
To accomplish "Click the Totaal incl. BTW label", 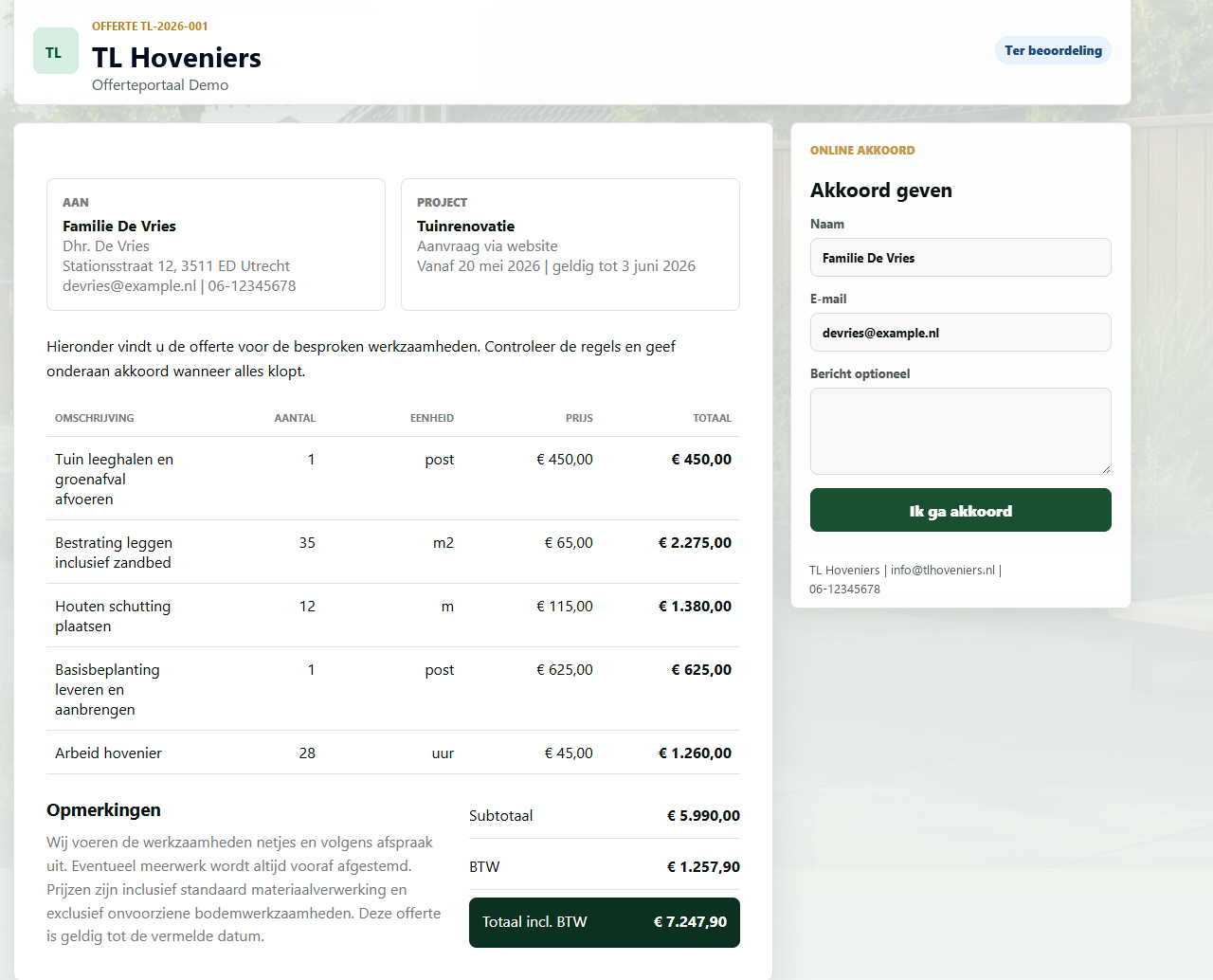I will click(534, 922).
